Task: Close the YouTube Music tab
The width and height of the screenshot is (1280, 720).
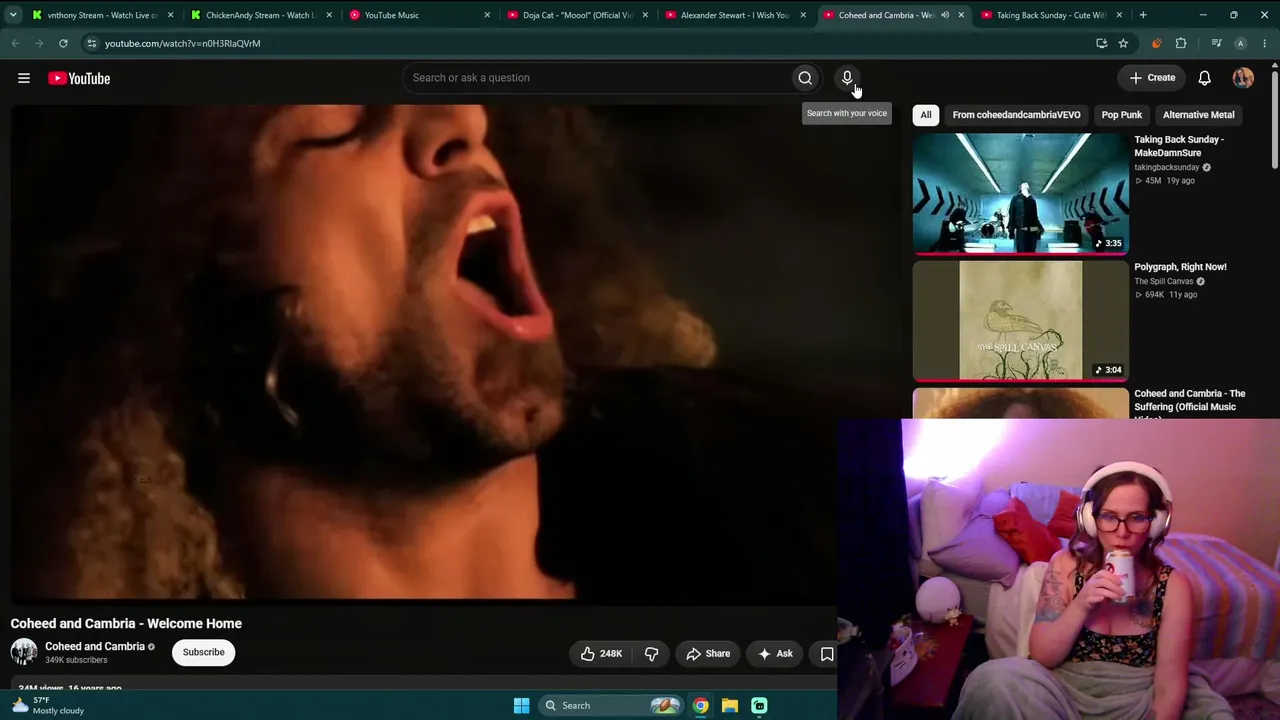Action: click(487, 15)
